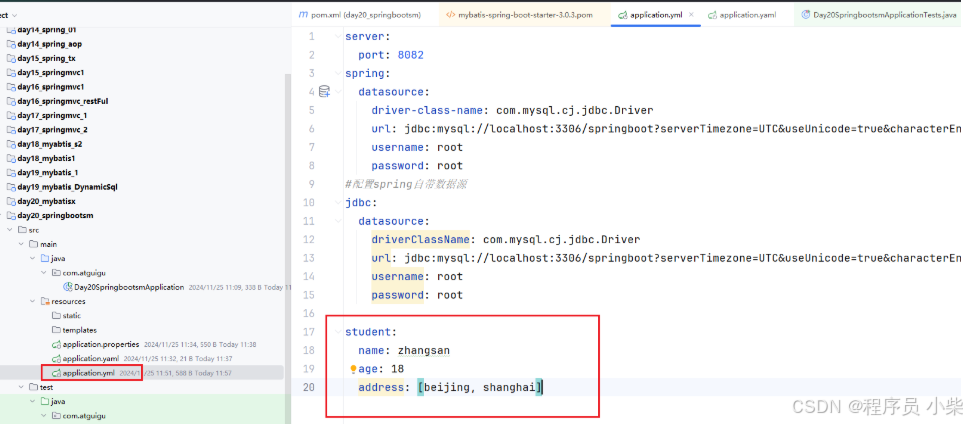The image size is (967, 424).
Task: Click the day16_springmvc_restFul module folder icon
Action: [x=10, y=101]
